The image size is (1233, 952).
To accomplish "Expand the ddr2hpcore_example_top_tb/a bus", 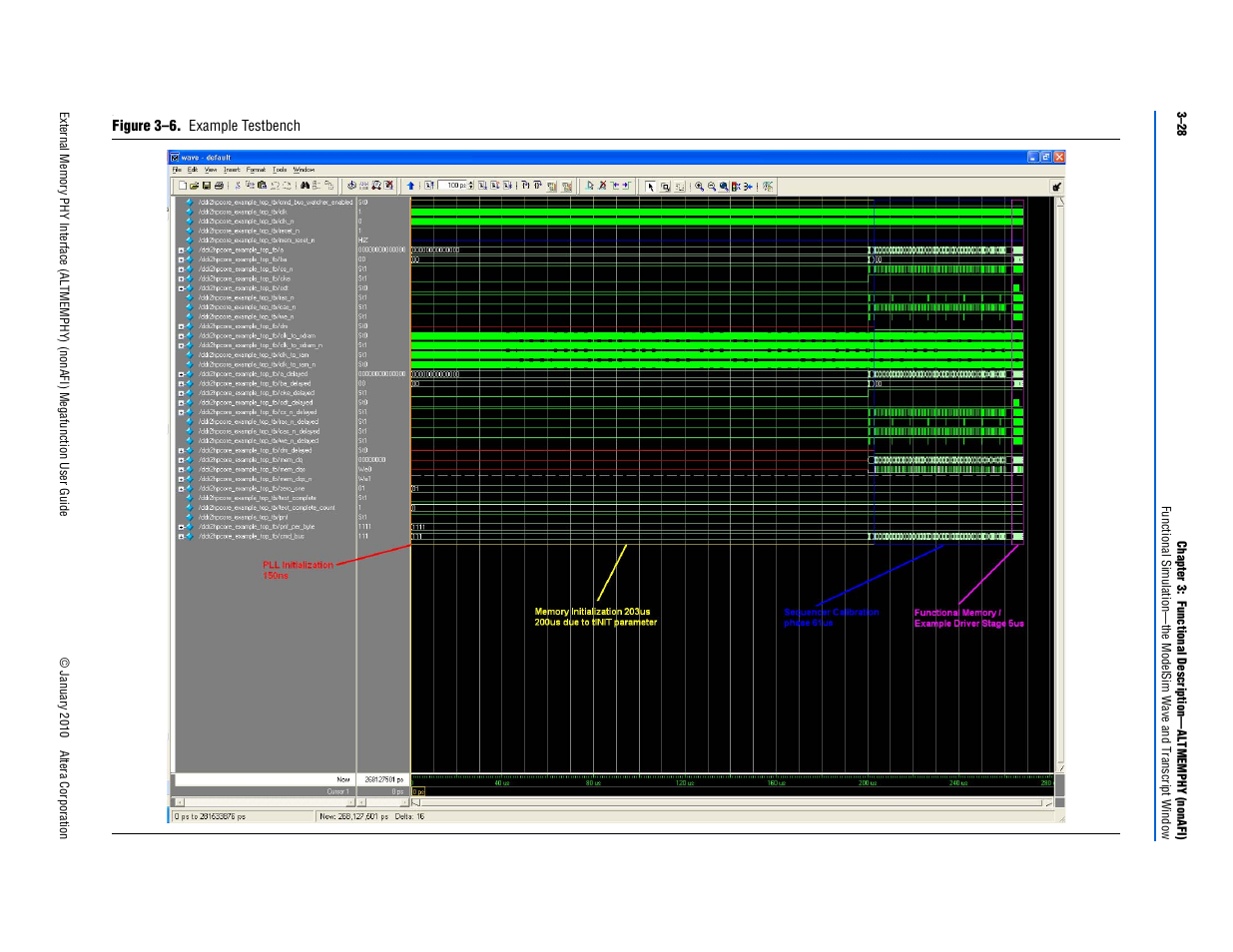I will 181,249.
